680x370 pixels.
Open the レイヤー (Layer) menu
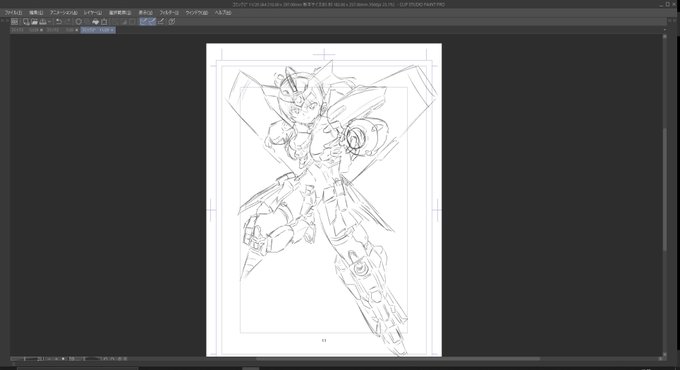click(93, 13)
